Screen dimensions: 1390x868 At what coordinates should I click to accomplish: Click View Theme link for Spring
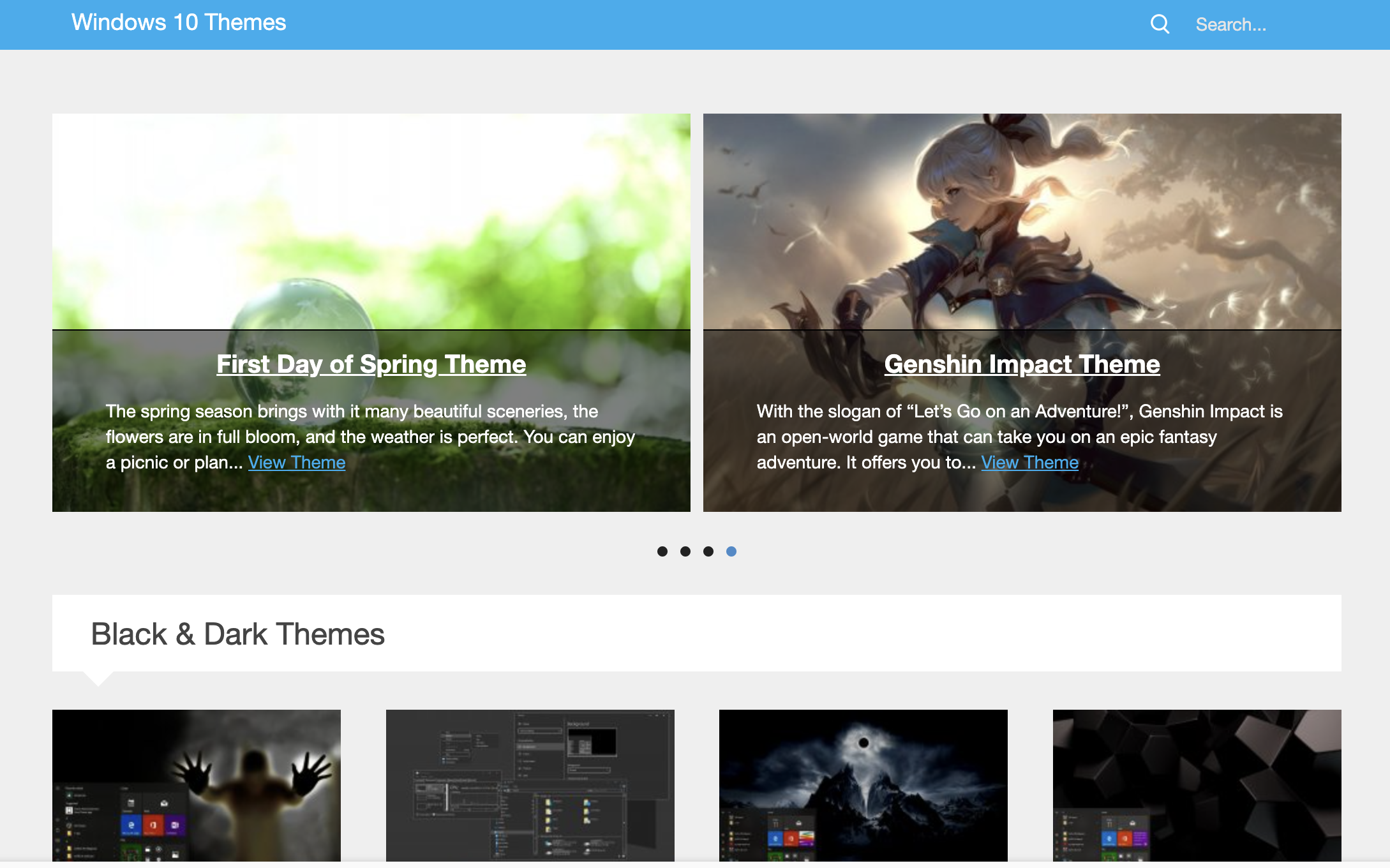[x=296, y=462]
